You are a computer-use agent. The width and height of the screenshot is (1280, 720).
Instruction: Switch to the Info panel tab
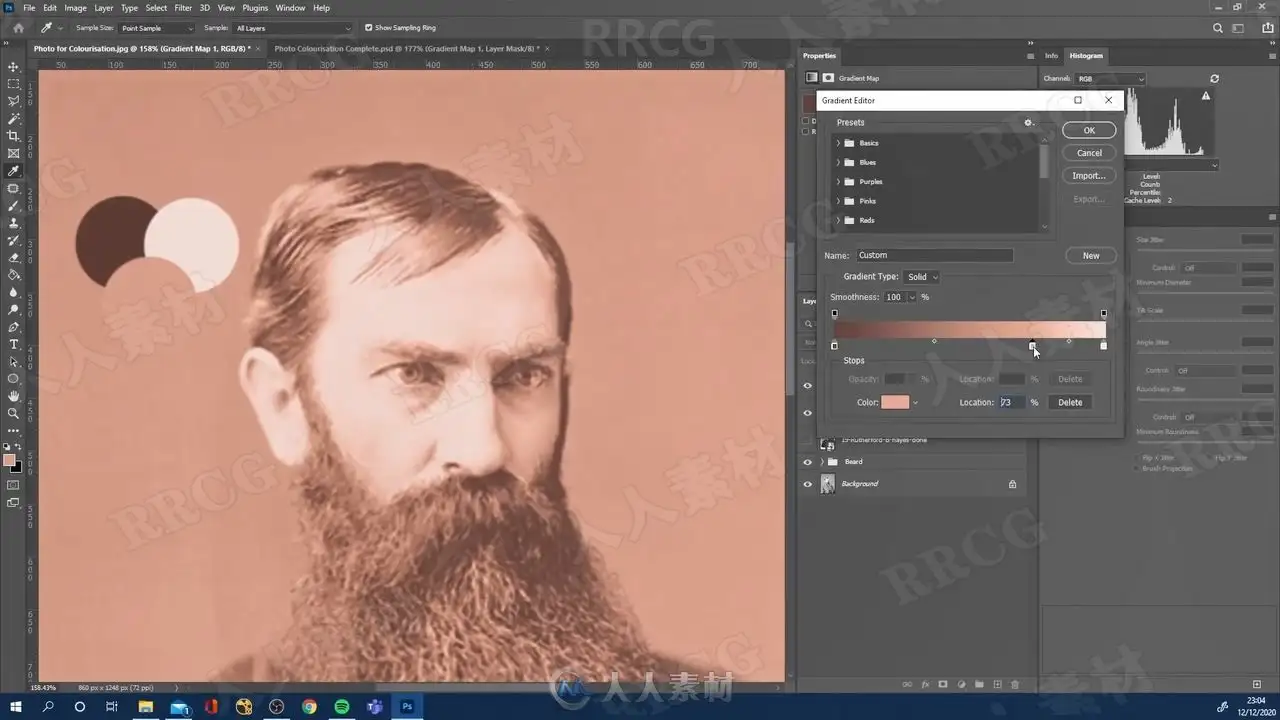click(x=1051, y=56)
